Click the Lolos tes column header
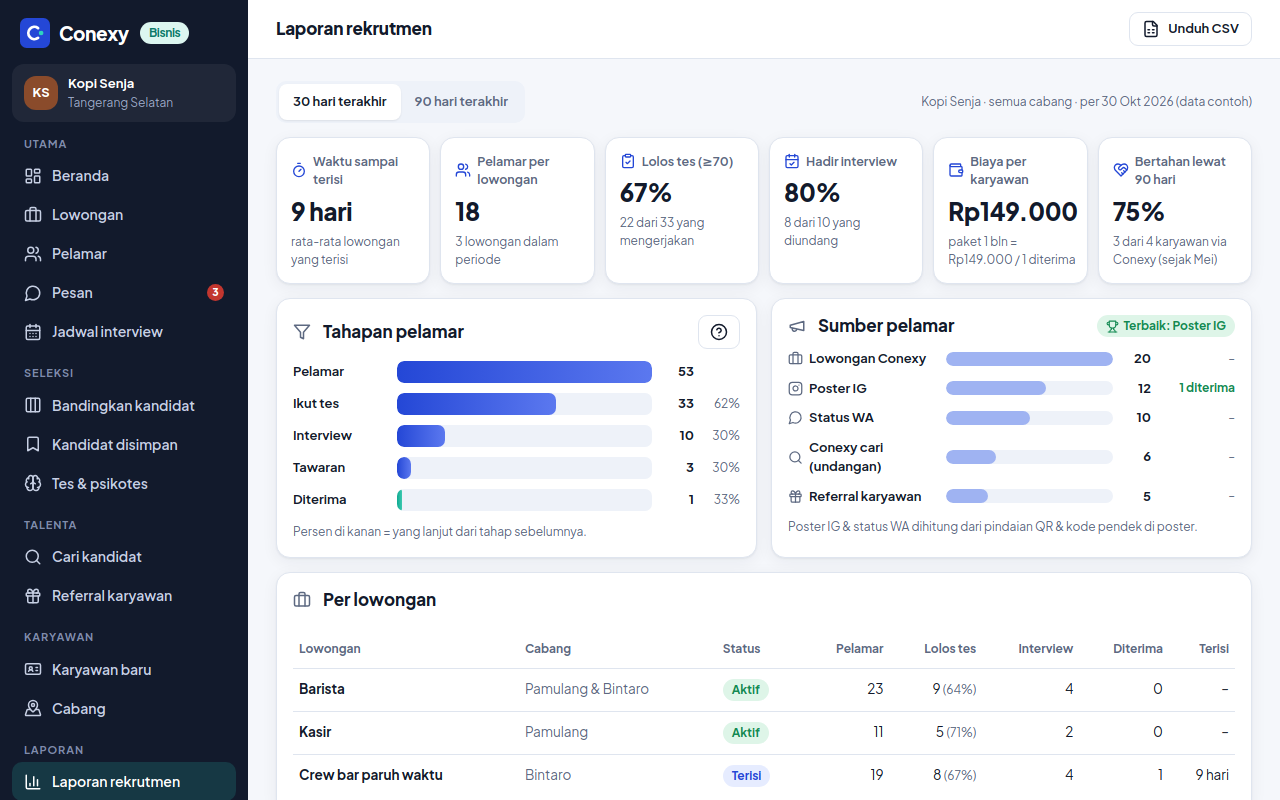Image resolution: width=1280 pixels, height=800 pixels. click(950, 649)
